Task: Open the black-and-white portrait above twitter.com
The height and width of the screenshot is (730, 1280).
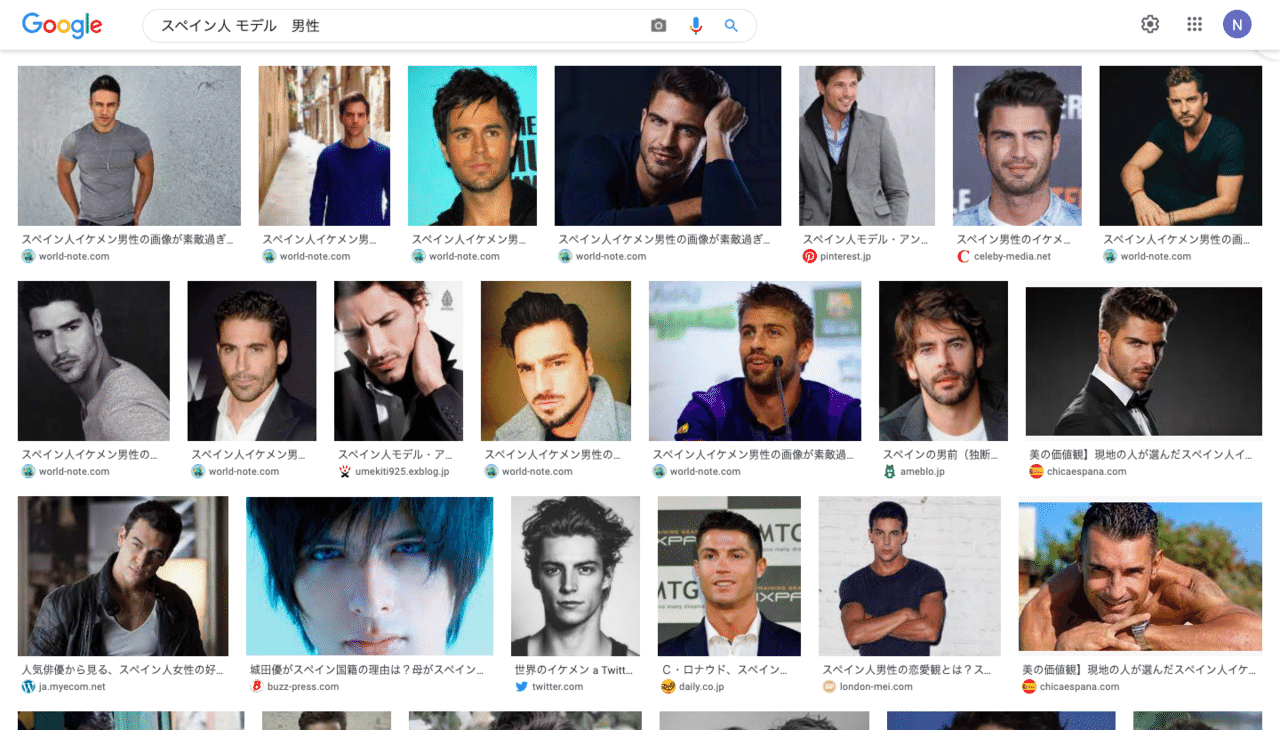Action: pyautogui.click(x=575, y=576)
